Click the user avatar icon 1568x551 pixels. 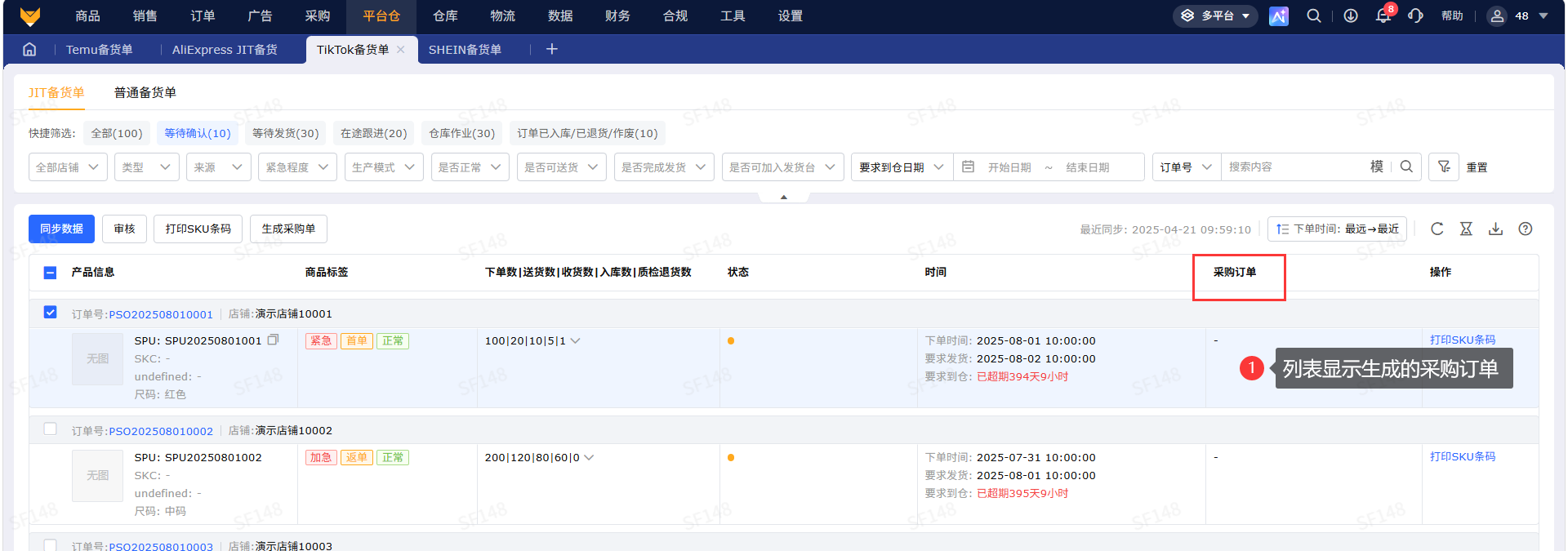tap(1497, 16)
